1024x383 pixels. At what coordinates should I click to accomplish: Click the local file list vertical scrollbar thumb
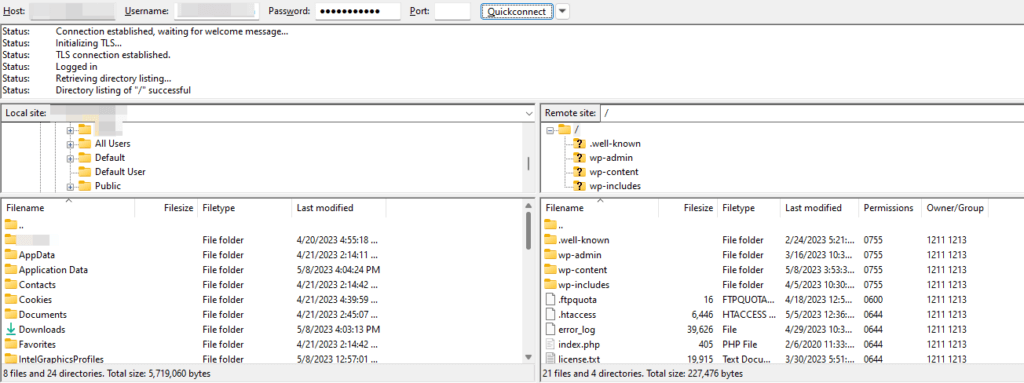(x=528, y=230)
